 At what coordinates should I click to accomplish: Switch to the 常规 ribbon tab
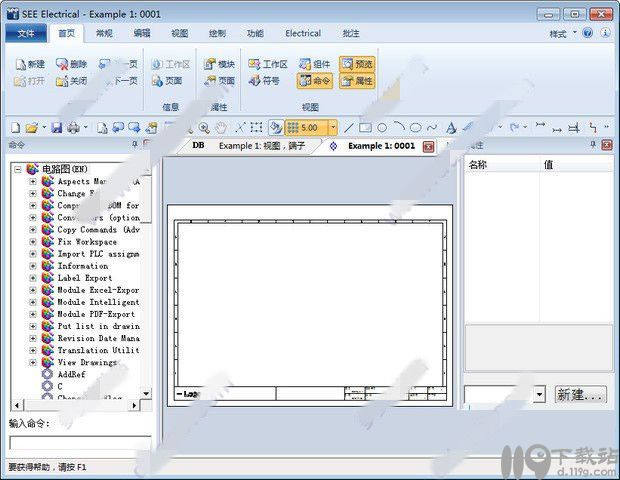(104, 33)
